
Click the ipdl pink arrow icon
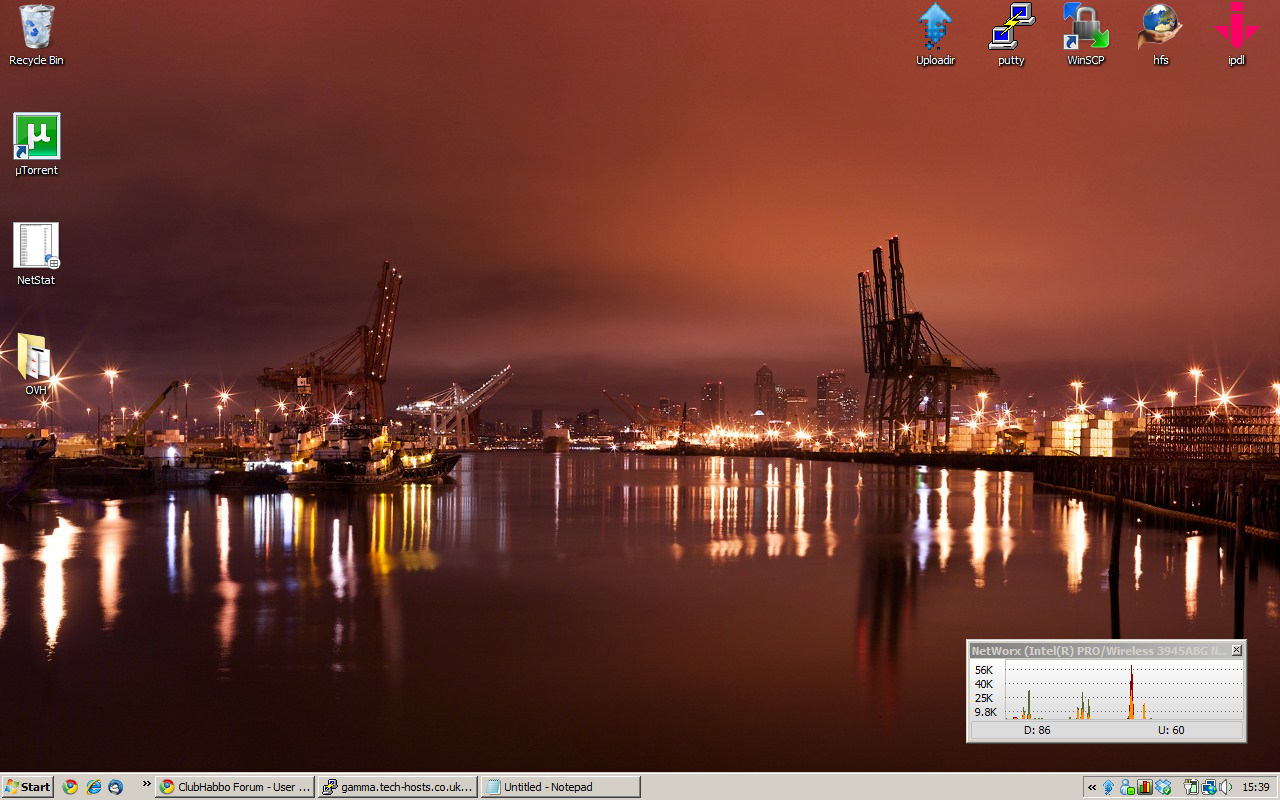(x=1236, y=28)
